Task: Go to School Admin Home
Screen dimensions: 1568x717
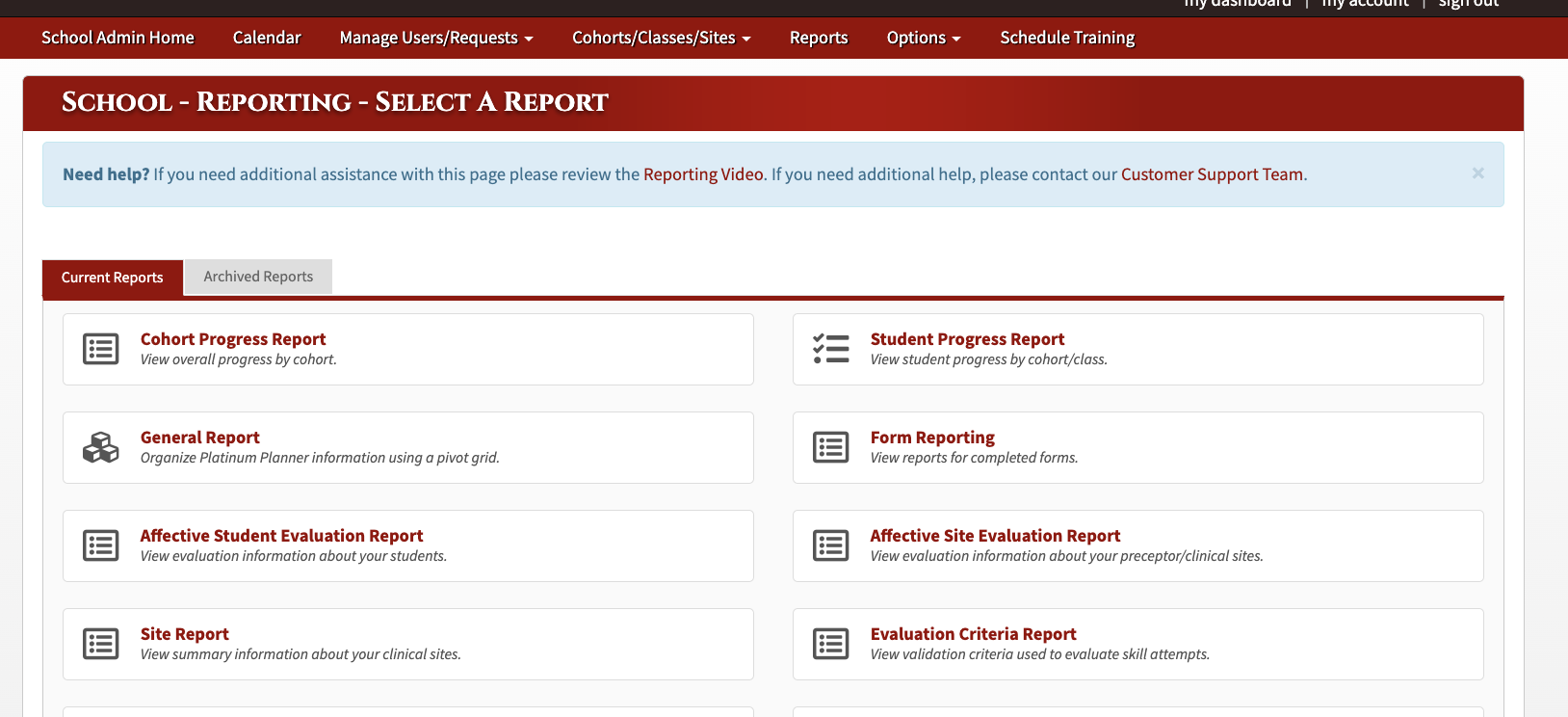Action: [118, 38]
